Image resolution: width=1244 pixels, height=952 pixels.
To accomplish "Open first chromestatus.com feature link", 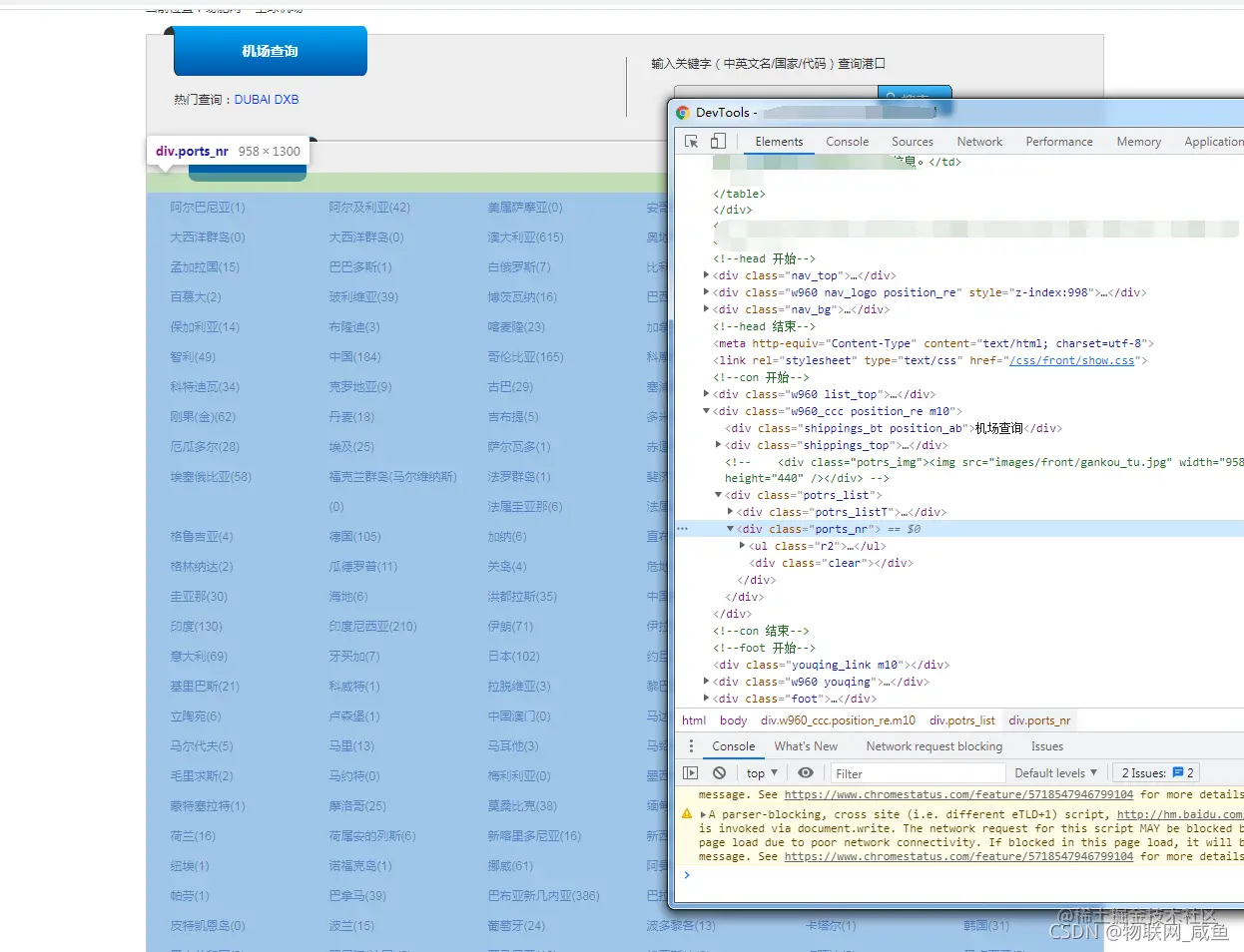I will (958, 794).
